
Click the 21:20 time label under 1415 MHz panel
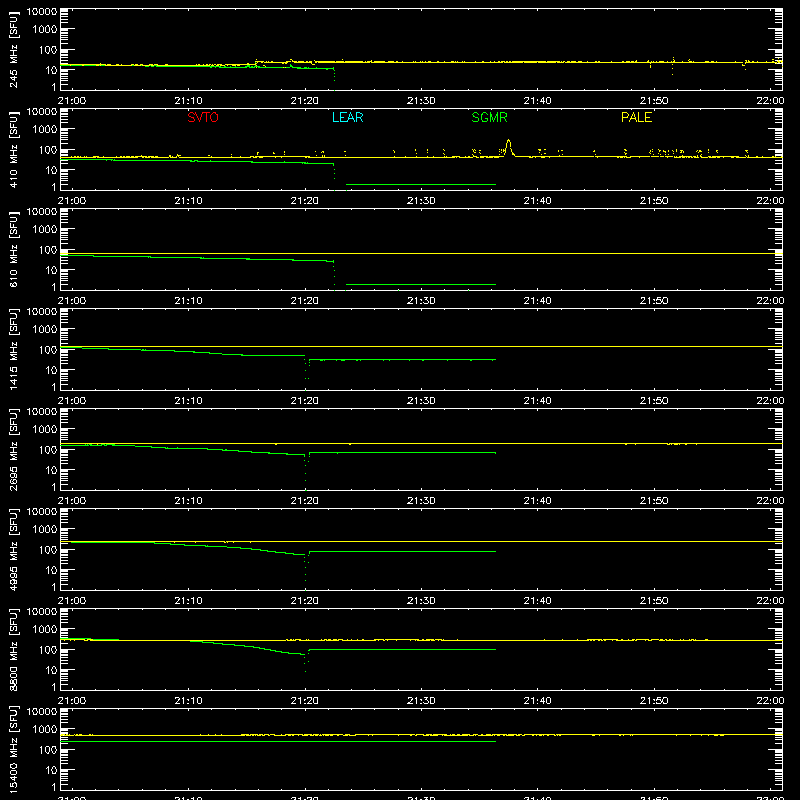point(305,401)
